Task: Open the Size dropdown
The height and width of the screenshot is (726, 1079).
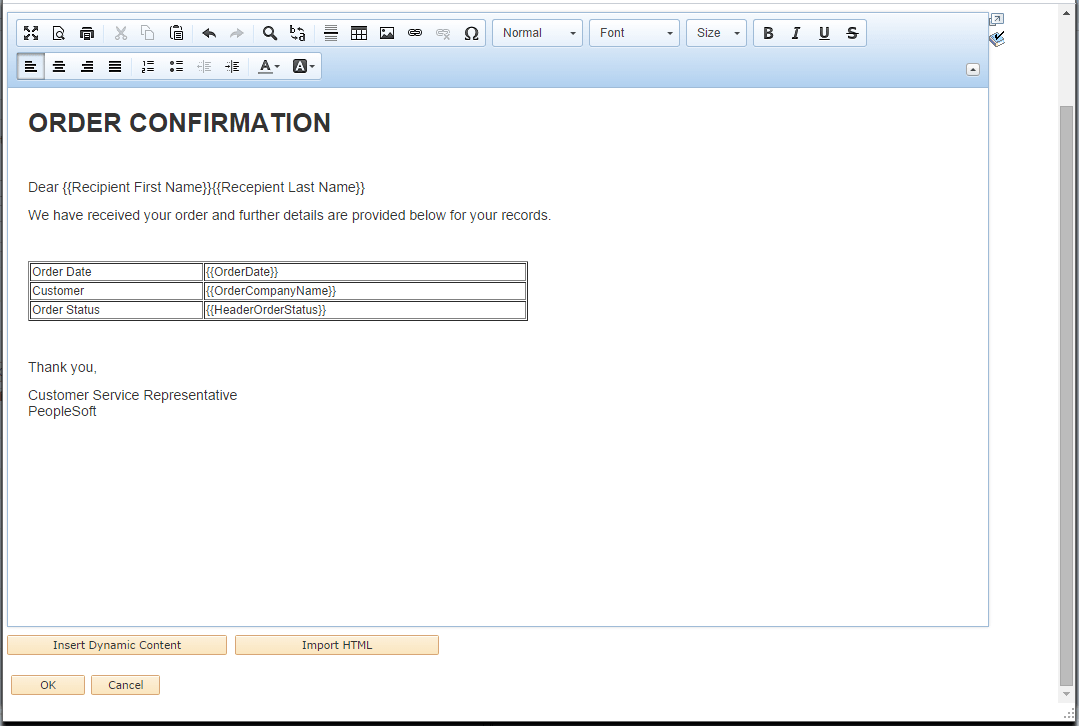Action: coord(716,32)
